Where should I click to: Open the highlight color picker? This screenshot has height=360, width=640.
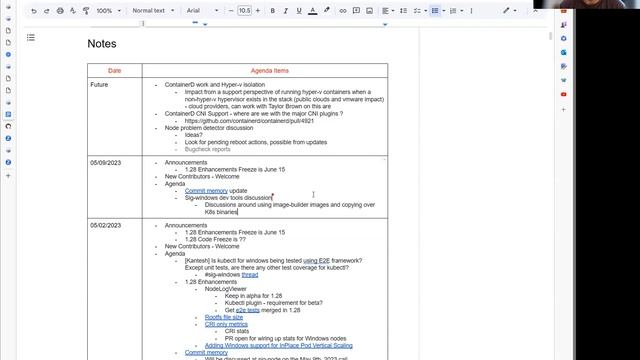point(327,11)
